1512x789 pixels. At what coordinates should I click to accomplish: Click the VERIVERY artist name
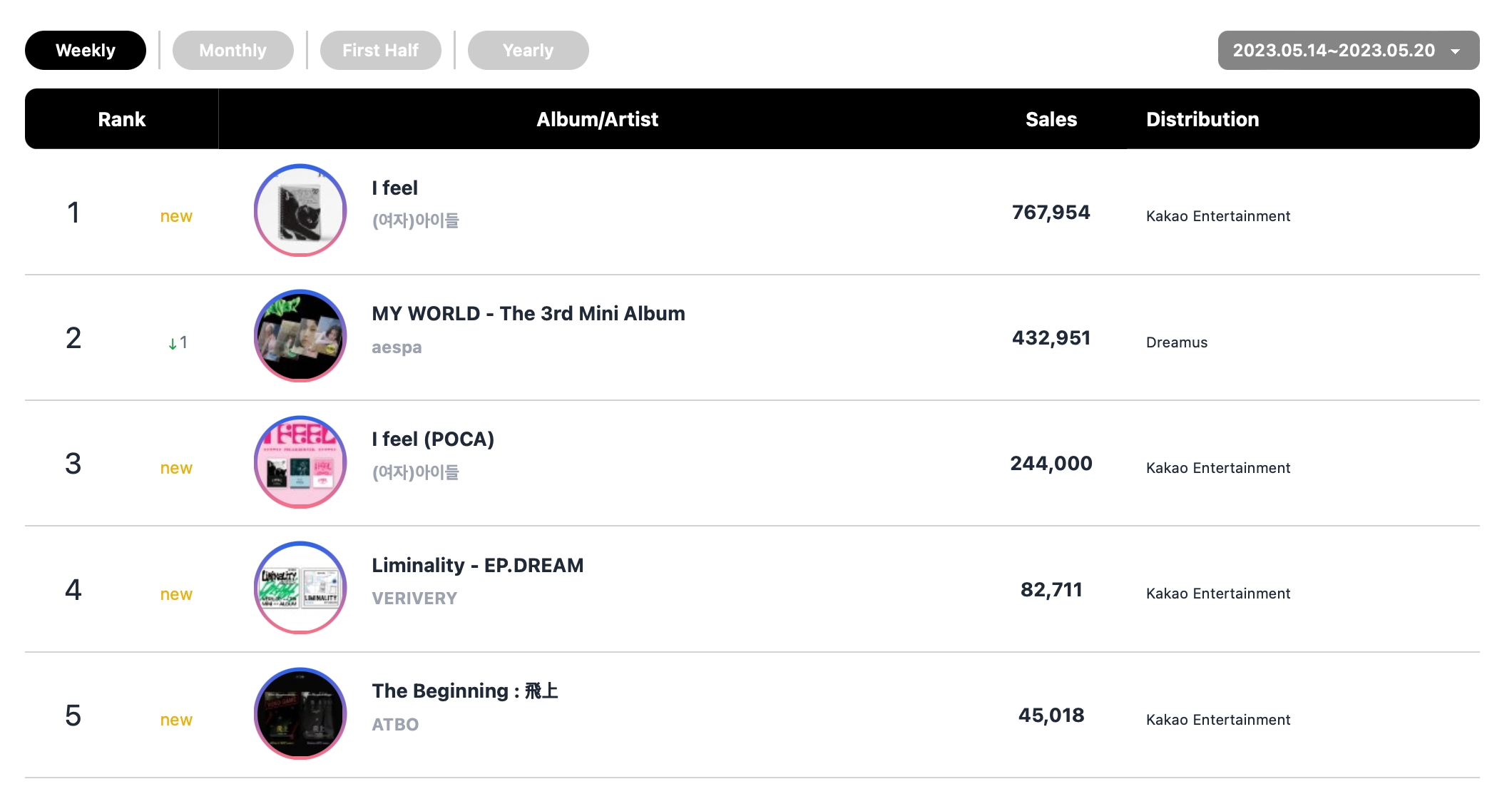click(x=414, y=599)
